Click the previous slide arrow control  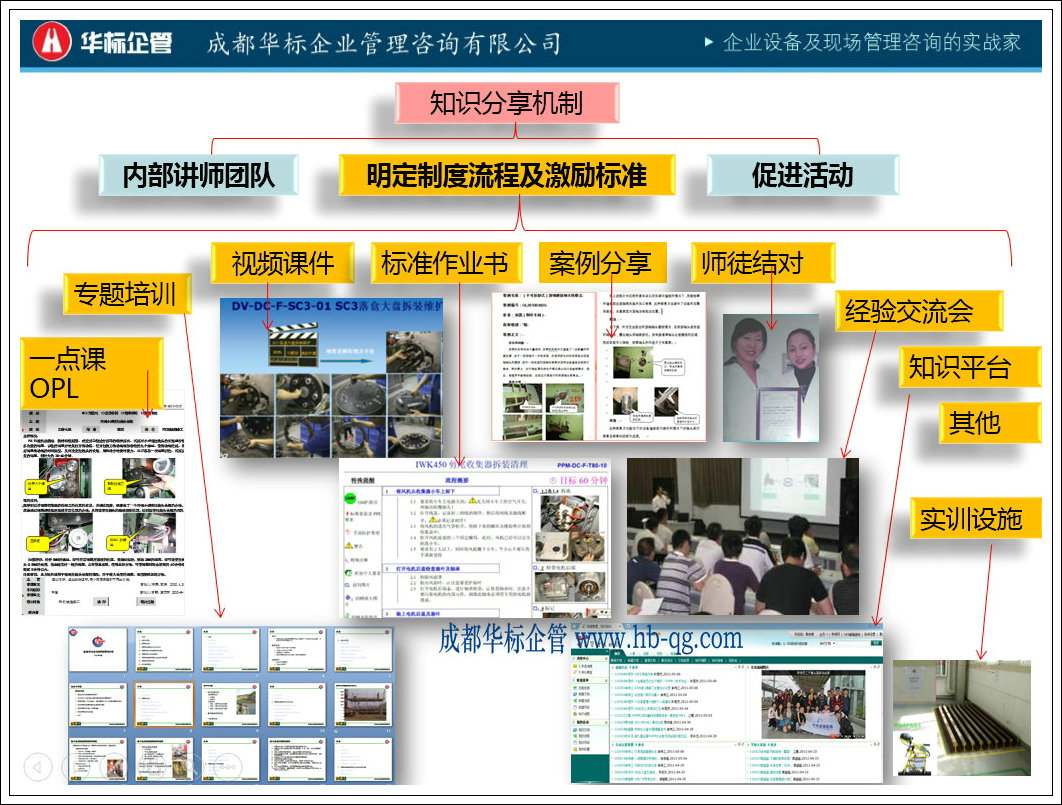pos(37,767)
